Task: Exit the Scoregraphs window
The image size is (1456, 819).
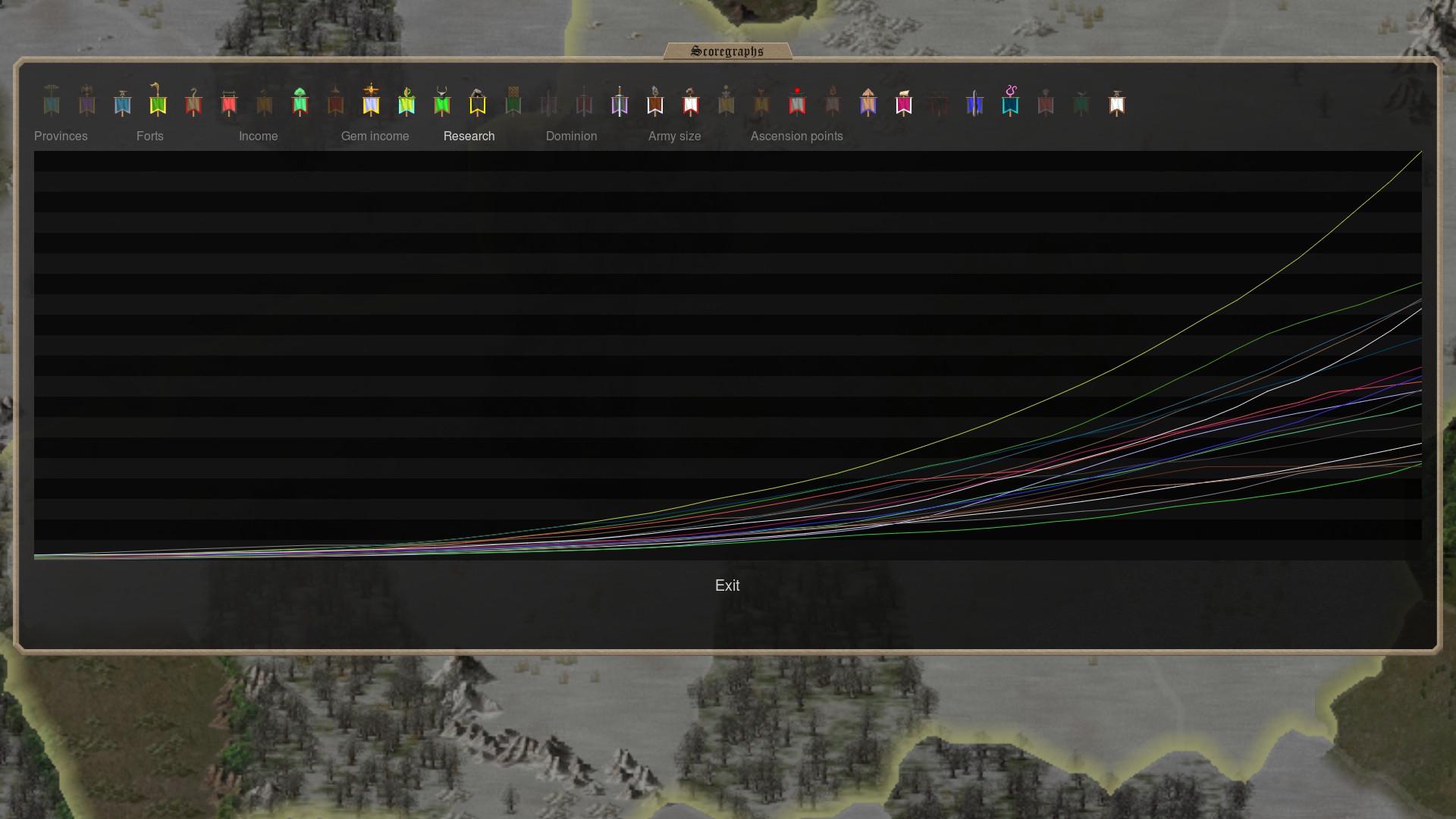Action: point(727,585)
